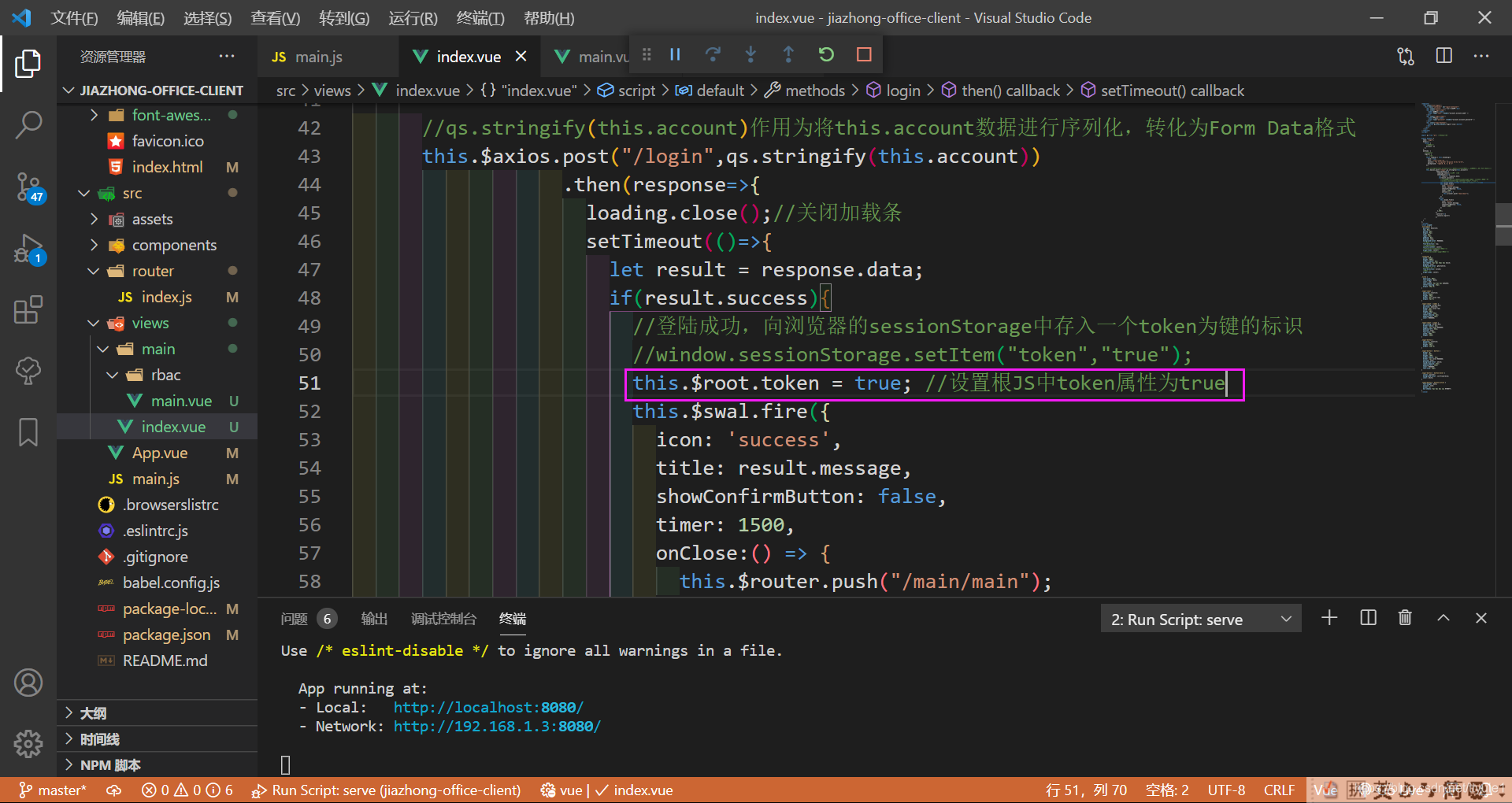Click the debug Step Into button

750,54
